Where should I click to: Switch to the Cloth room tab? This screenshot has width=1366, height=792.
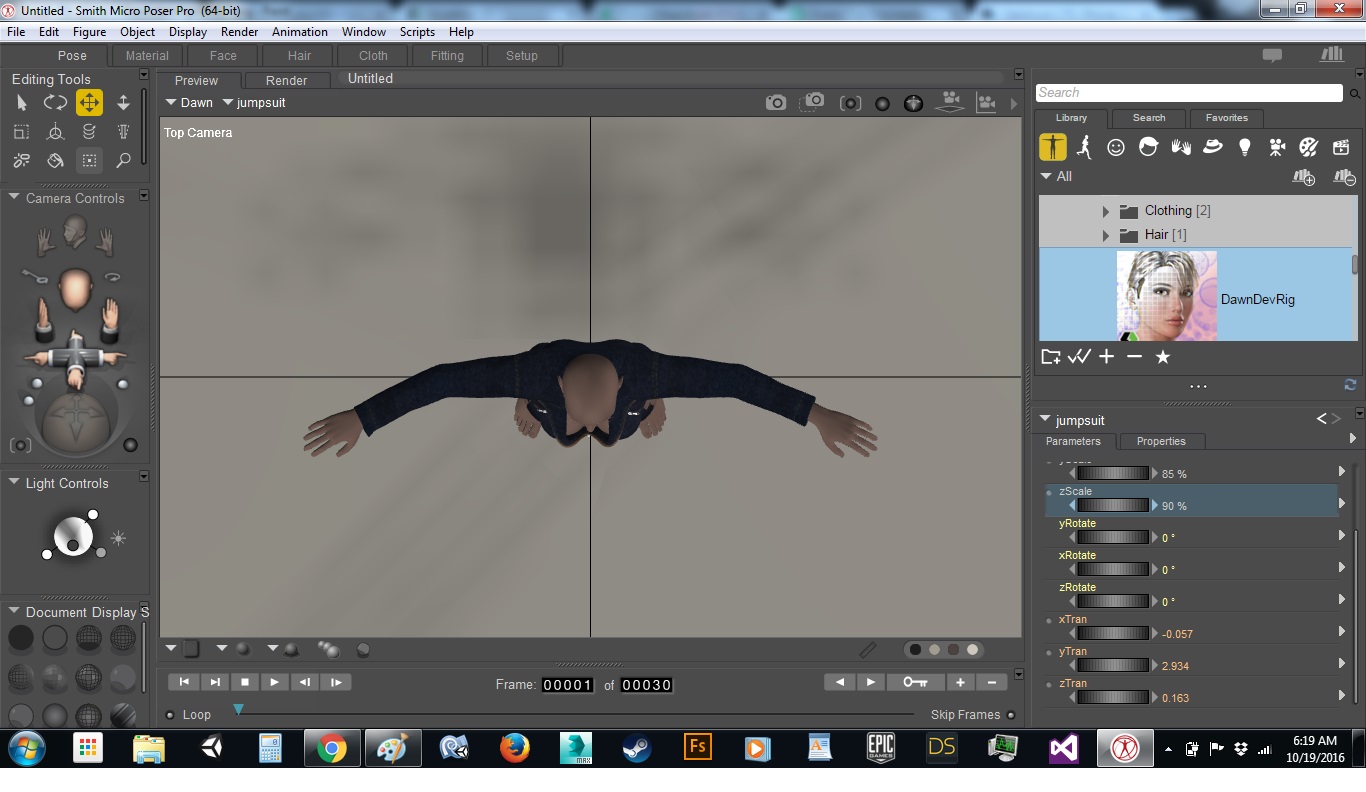click(373, 56)
